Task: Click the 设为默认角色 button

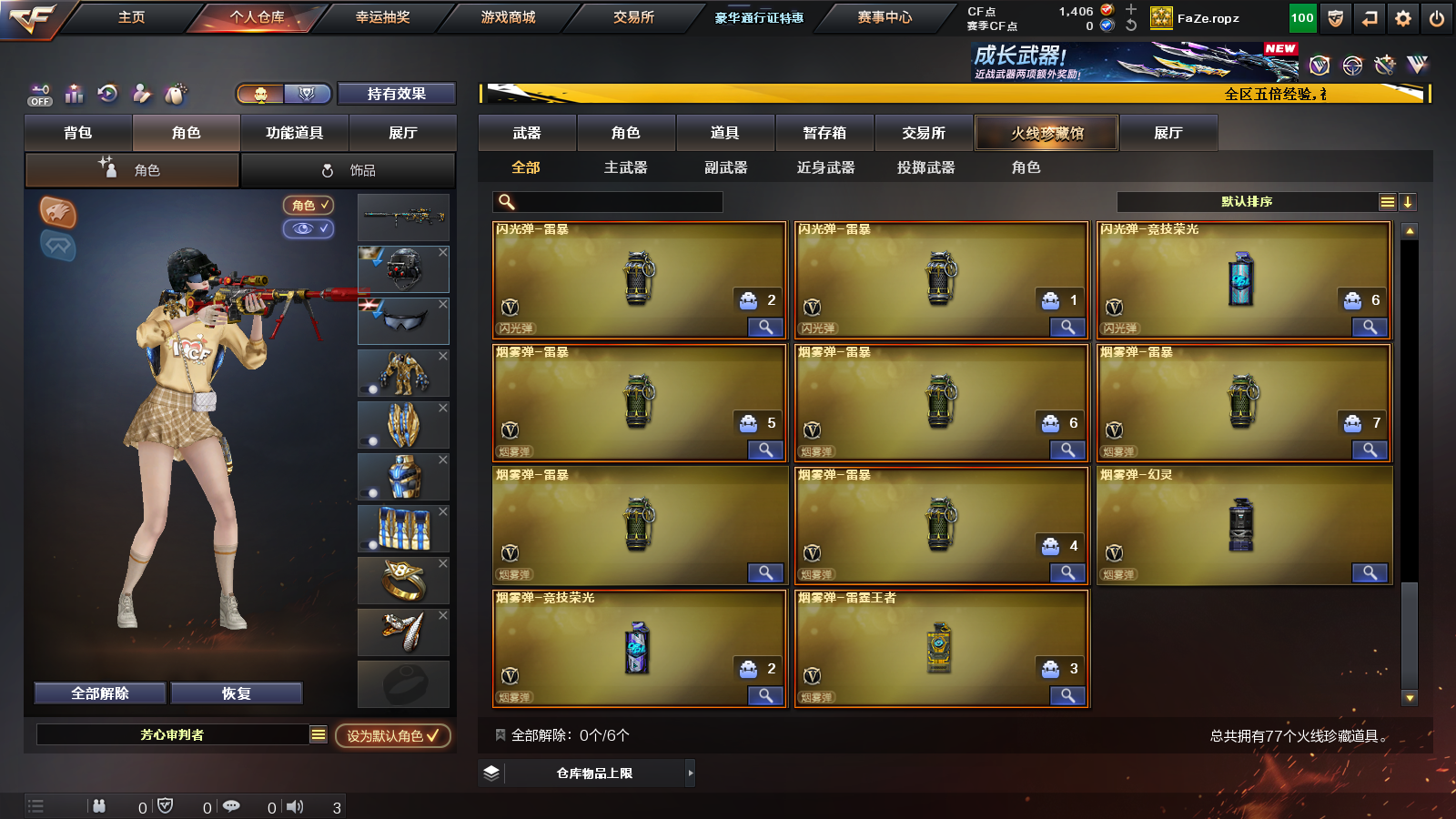Action: 392,735
